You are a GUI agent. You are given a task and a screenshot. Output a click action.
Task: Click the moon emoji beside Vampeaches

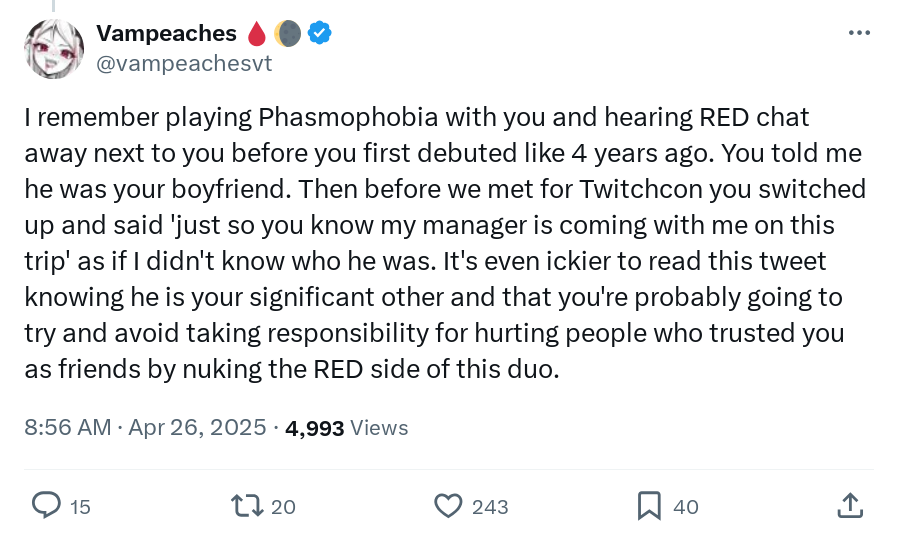(x=288, y=34)
